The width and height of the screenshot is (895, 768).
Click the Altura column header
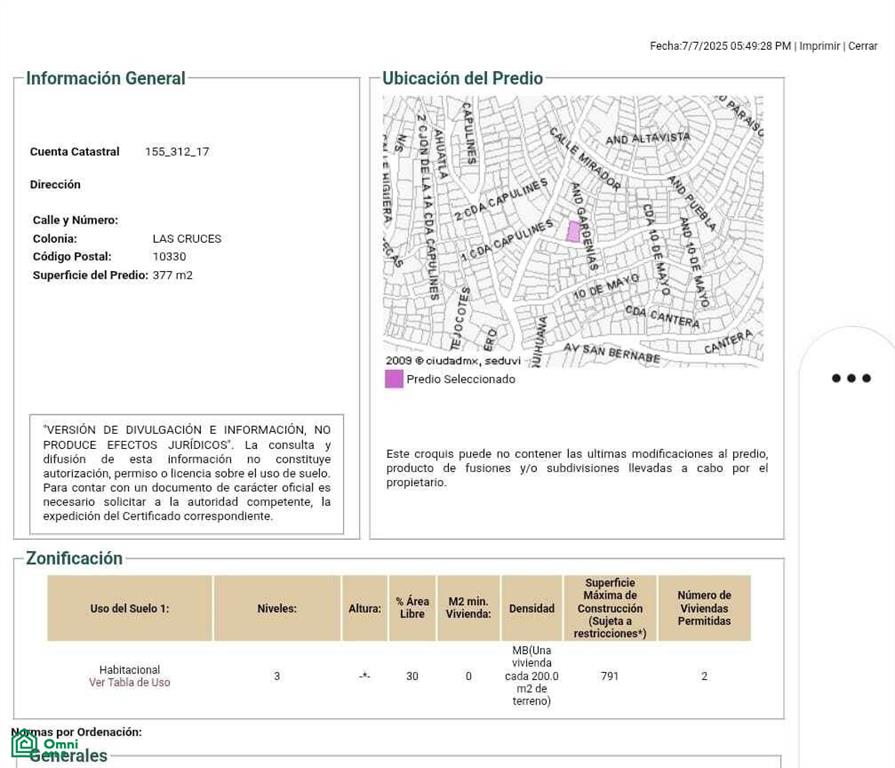point(365,608)
